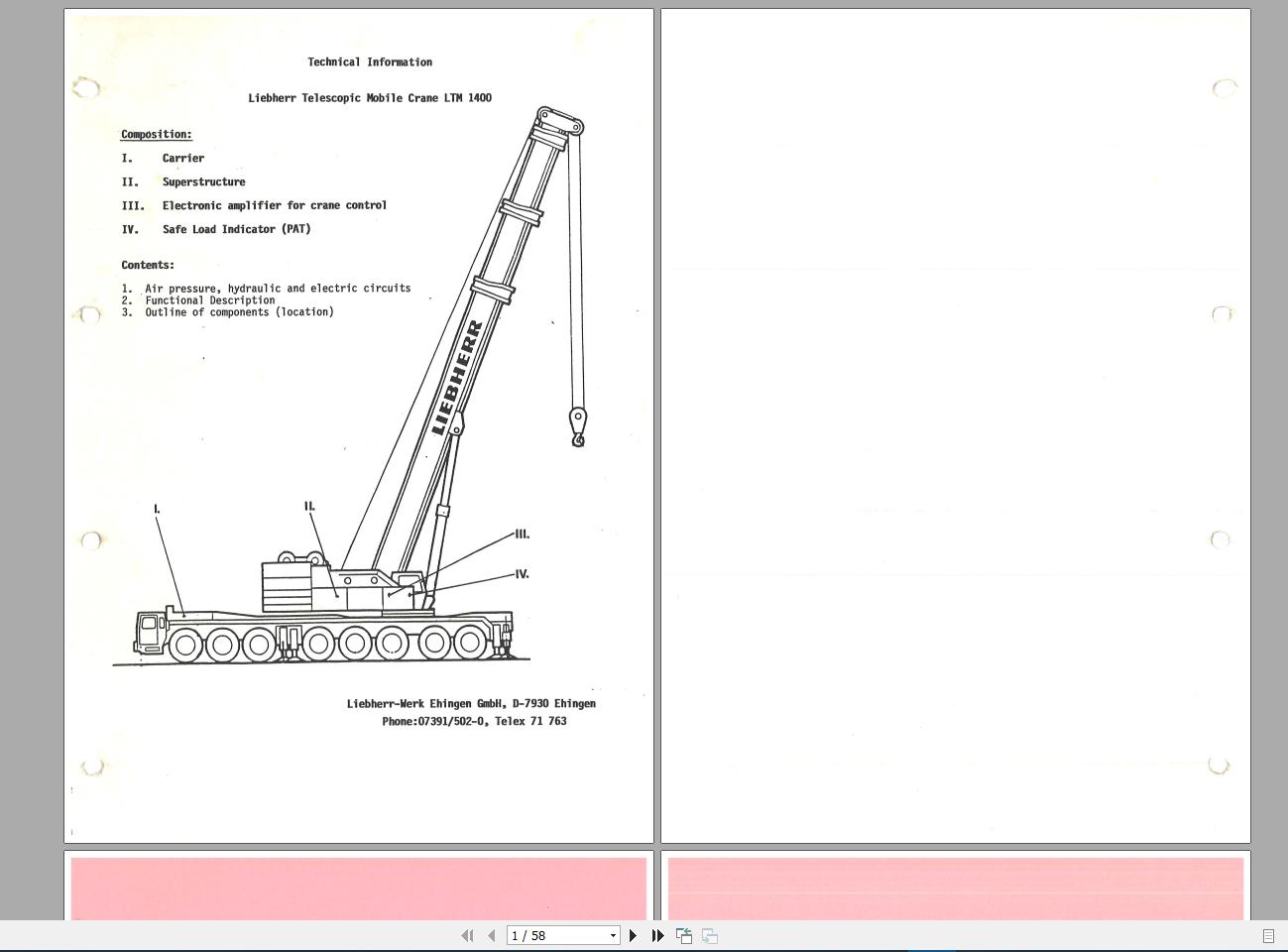
Task: Skip to the last page with double-arrow icon
Action: [x=657, y=935]
